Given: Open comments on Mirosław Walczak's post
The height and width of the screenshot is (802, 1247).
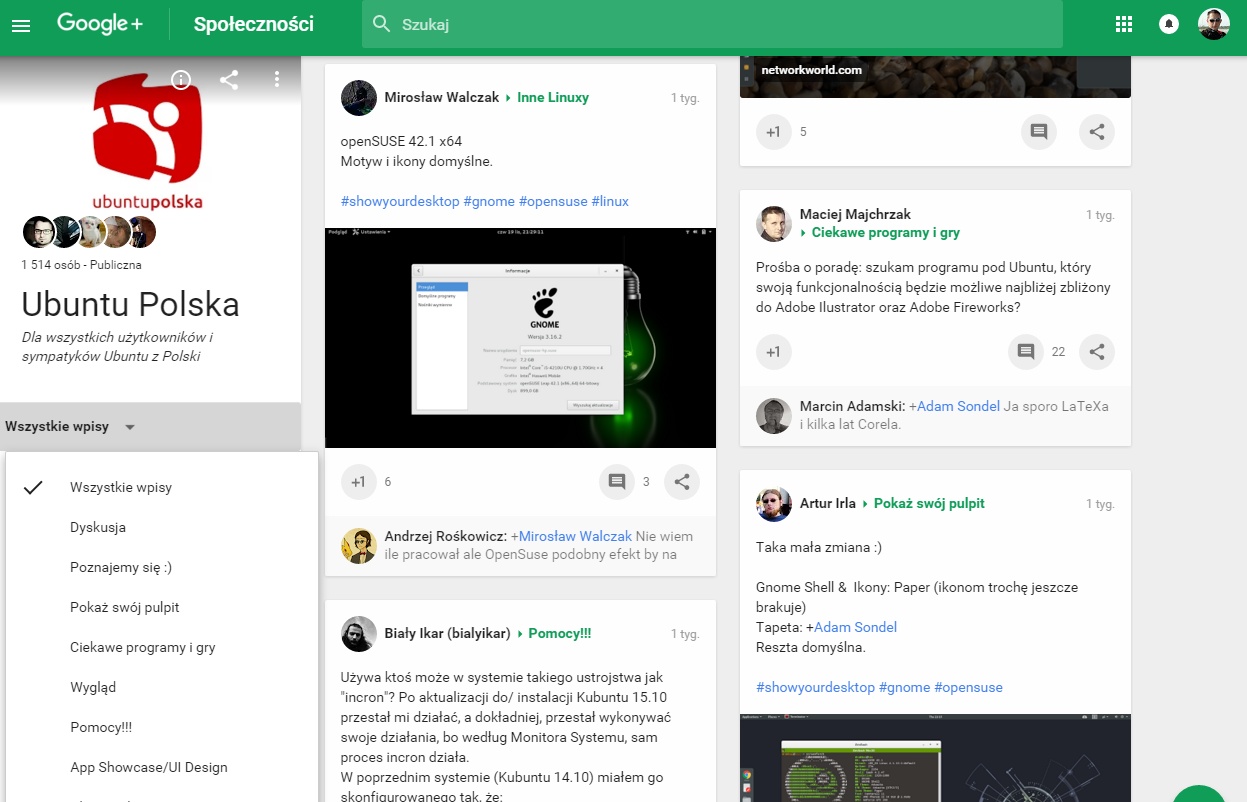Looking at the screenshot, I should [617, 482].
